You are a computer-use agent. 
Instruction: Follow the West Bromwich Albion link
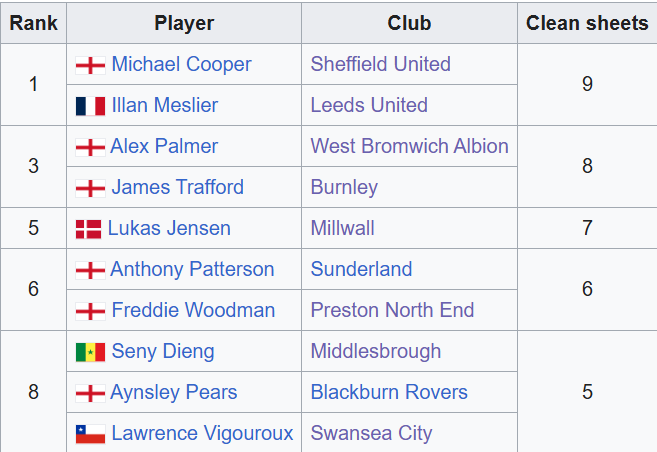pyautogui.click(x=409, y=146)
